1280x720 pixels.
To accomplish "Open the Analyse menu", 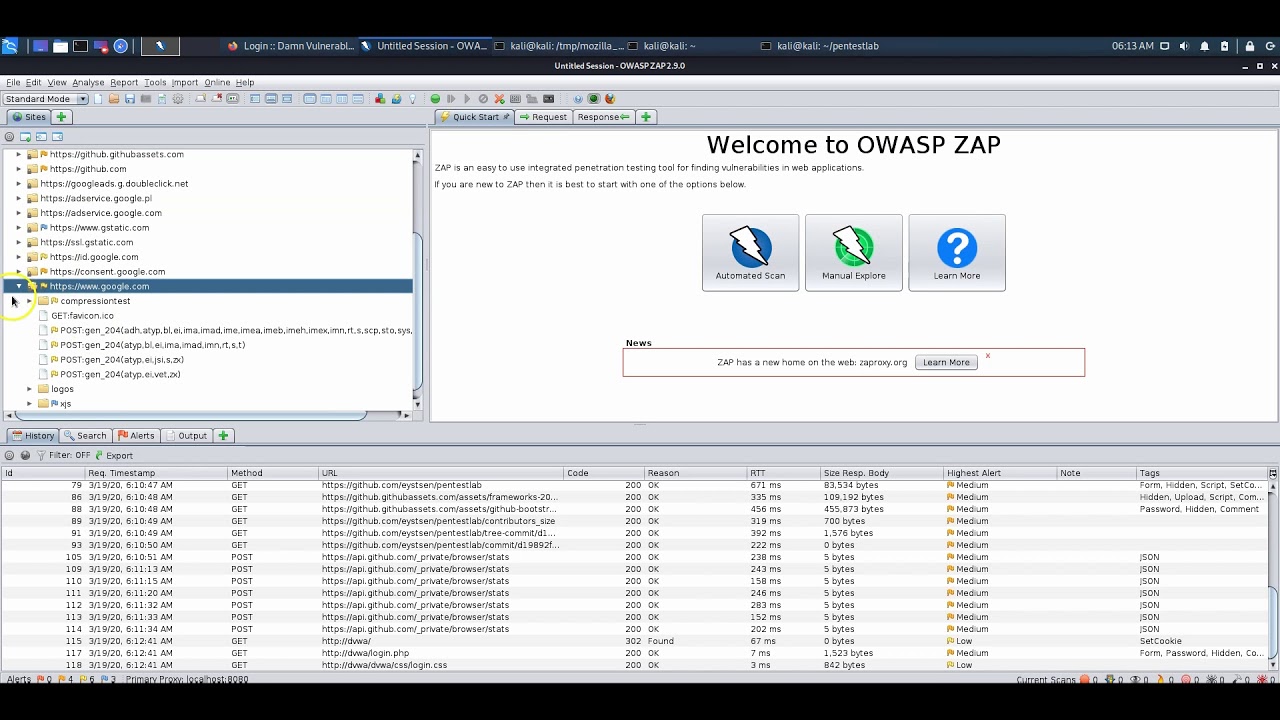I will tap(88, 82).
